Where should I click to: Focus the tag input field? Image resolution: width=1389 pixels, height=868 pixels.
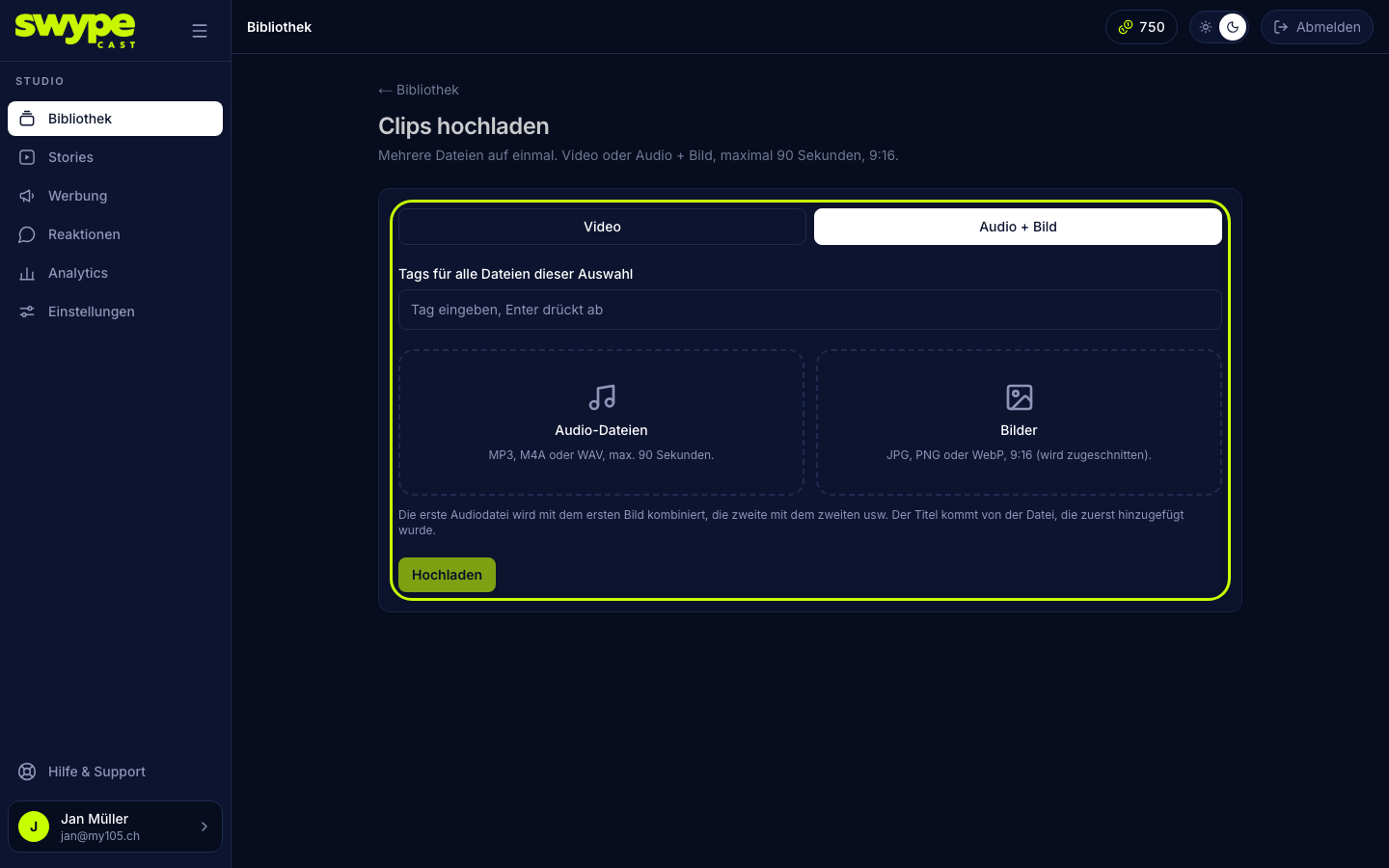pyautogui.click(x=810, y=310)
